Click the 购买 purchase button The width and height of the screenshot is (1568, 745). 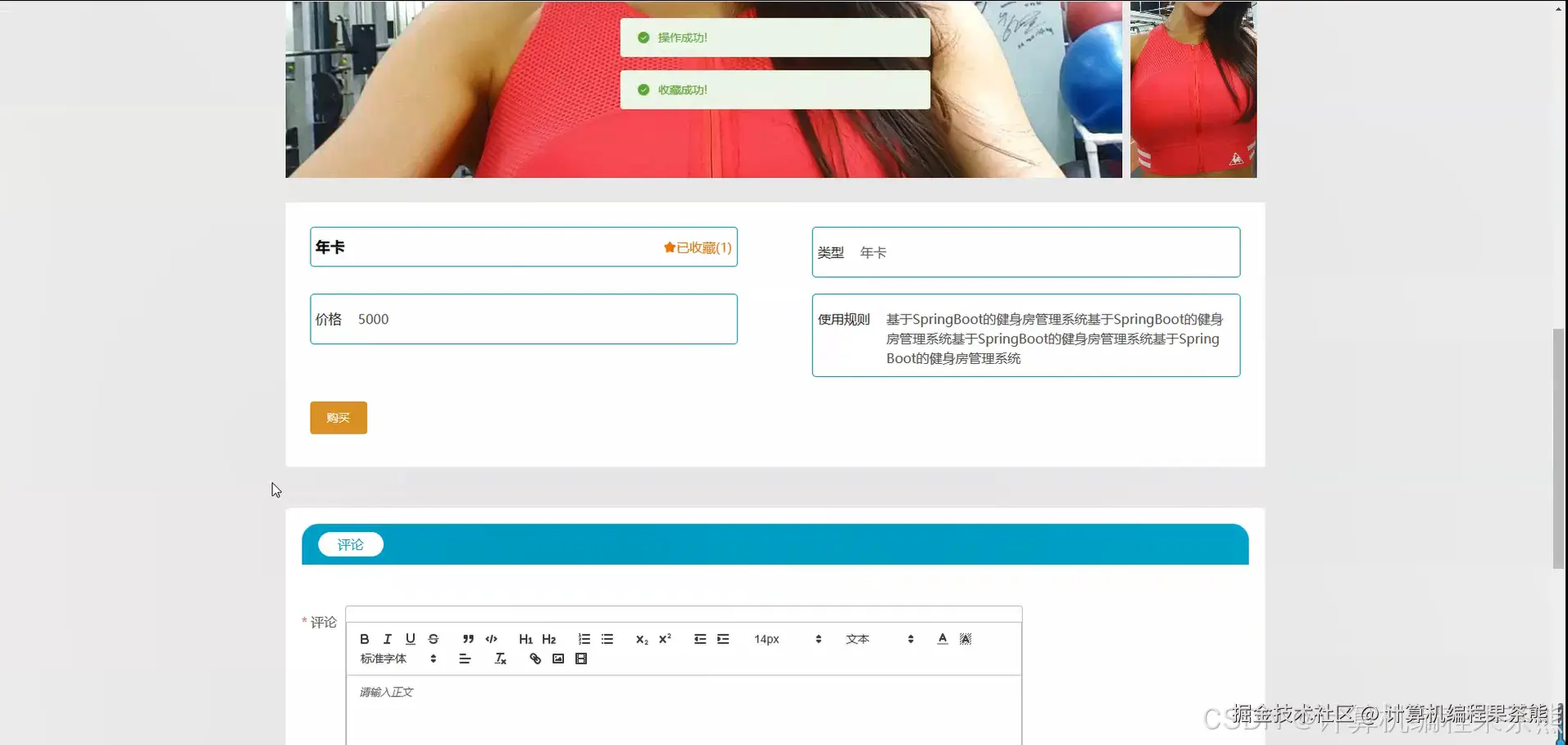pos(338,417)
